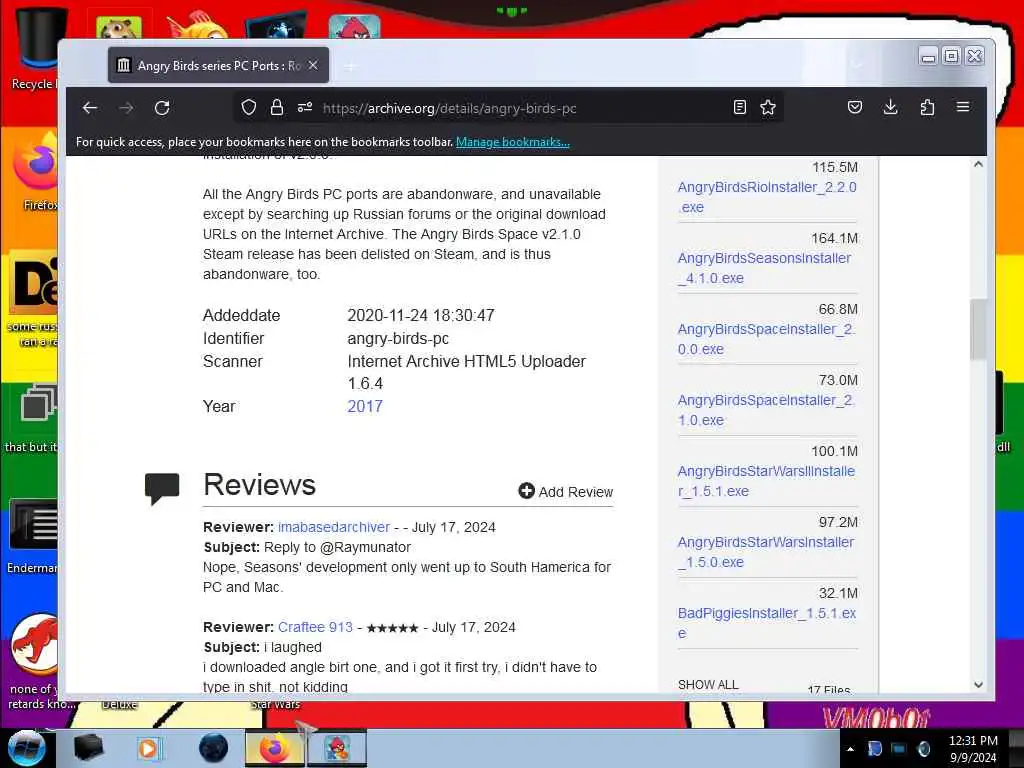Click the network tray icon
This screenshot has height=768, width=1024.
899,749
